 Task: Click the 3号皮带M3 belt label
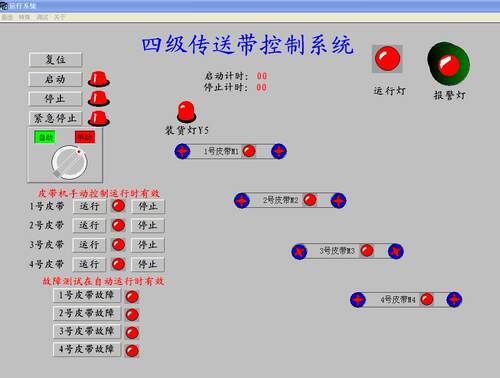tap(337, 251)
